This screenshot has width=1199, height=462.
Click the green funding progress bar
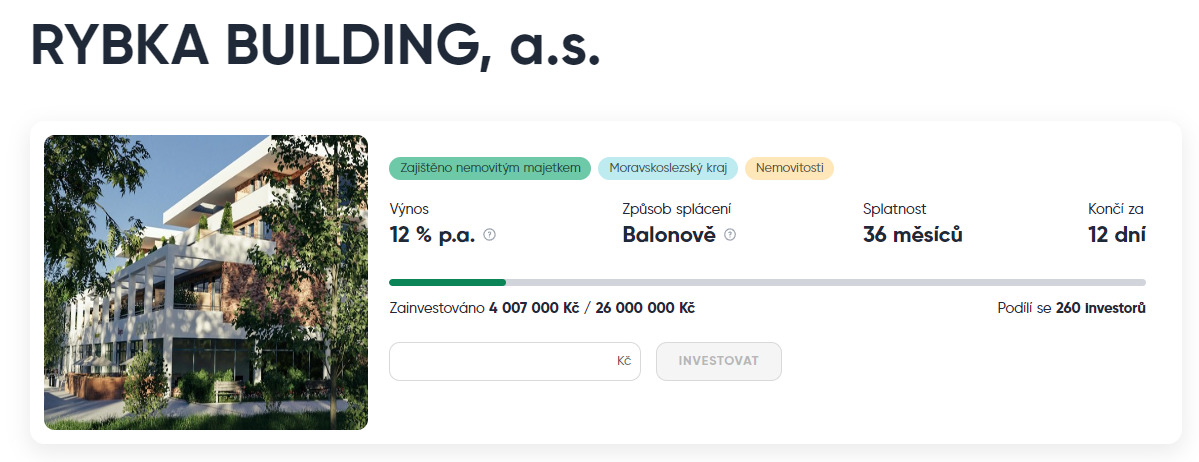pyautogui.click(x=448, y=283)
